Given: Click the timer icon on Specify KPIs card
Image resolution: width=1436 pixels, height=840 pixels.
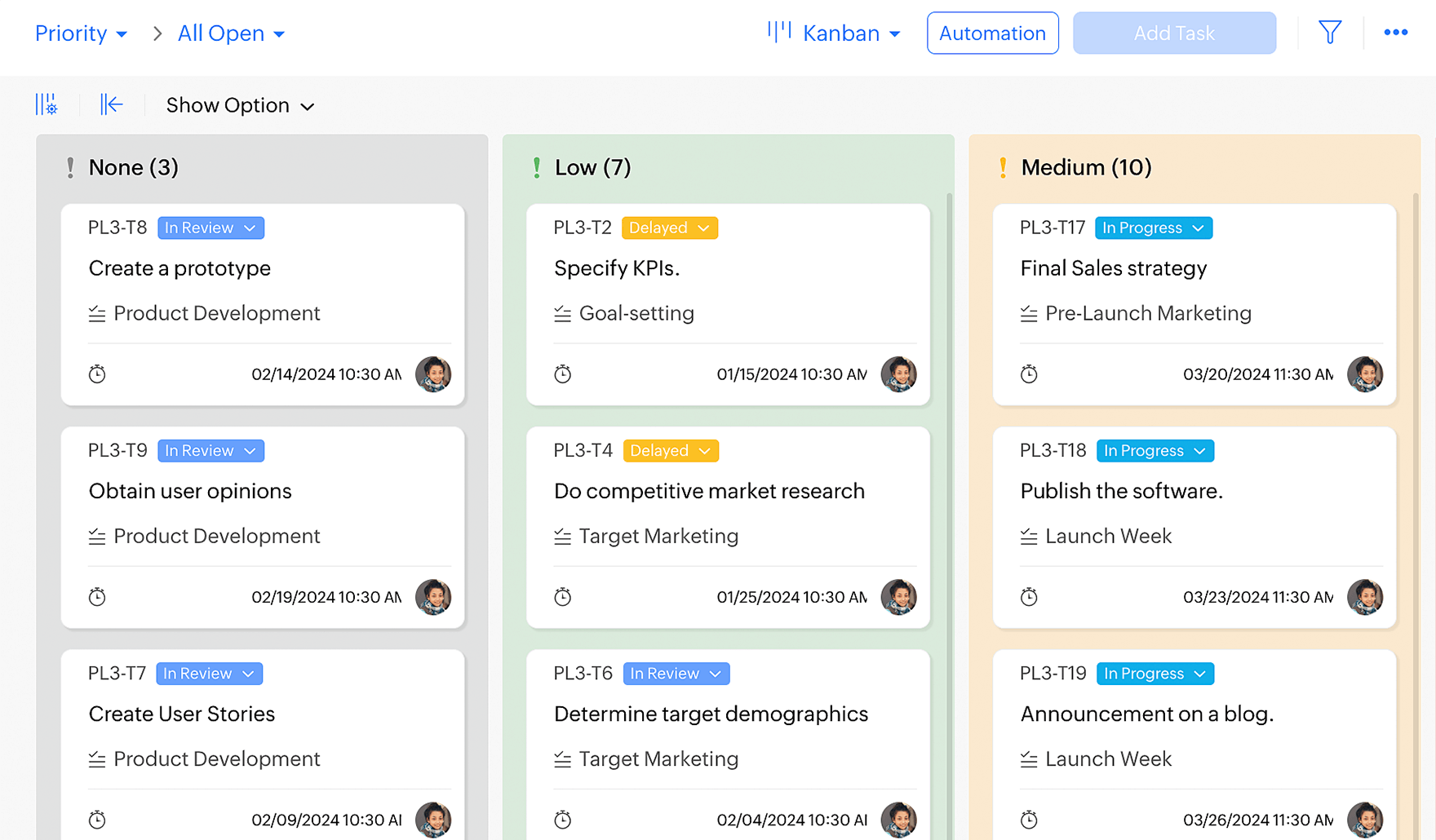Looking at the screenshot, I should point(563,374).
